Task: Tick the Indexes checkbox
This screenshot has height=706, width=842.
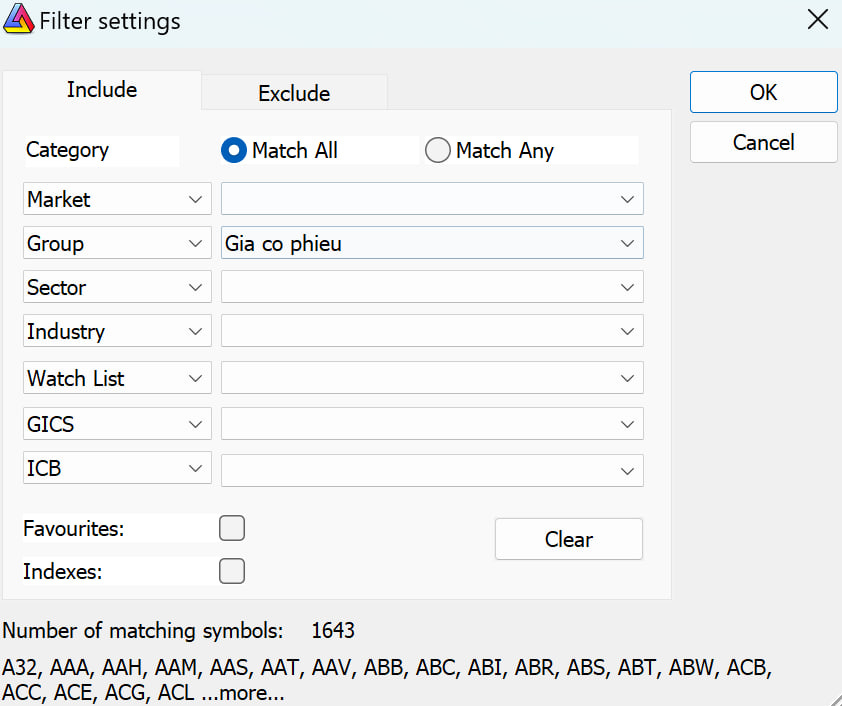Action: tap(232, 571)
